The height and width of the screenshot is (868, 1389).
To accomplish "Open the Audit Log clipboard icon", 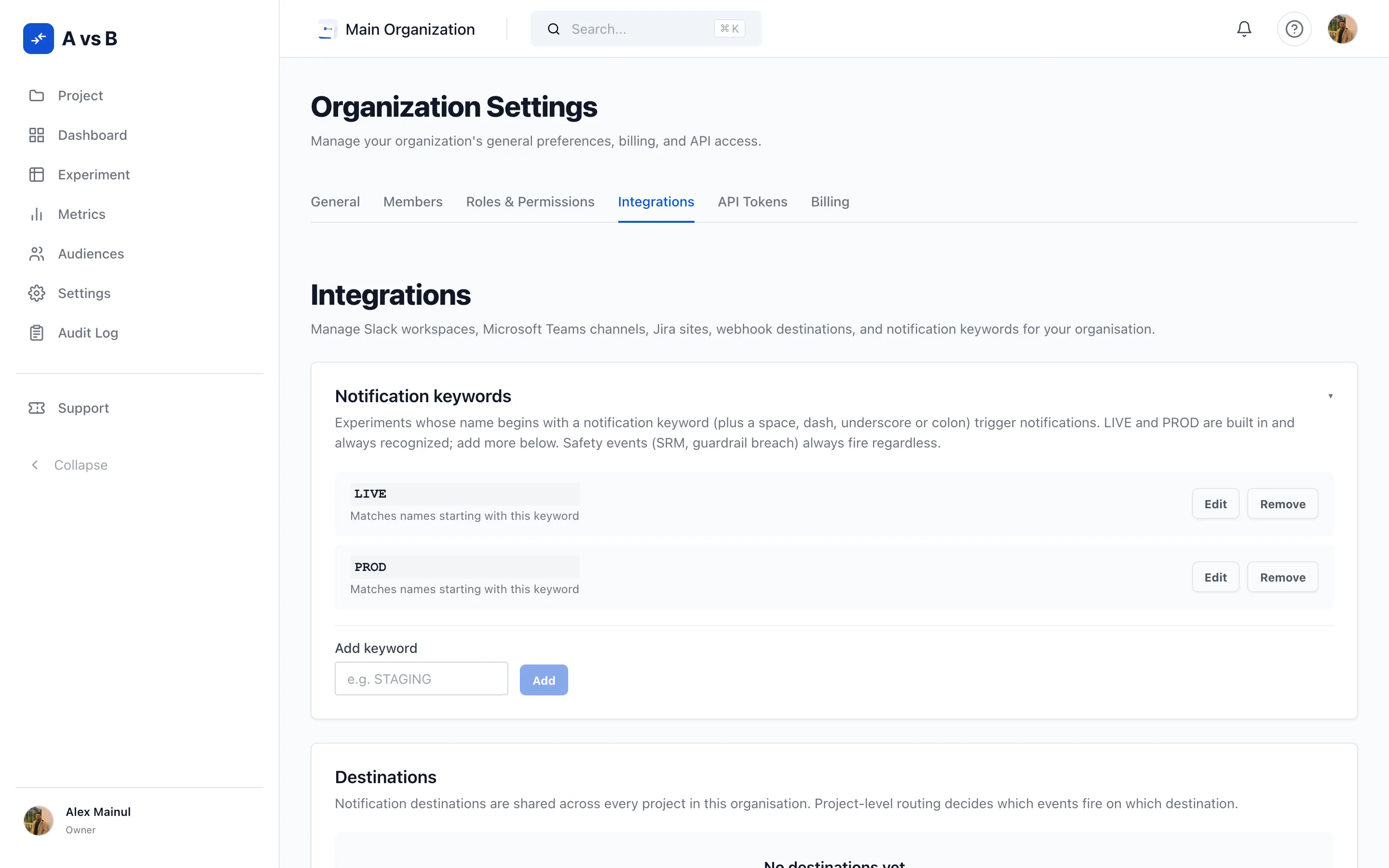I will pos(37,333).
